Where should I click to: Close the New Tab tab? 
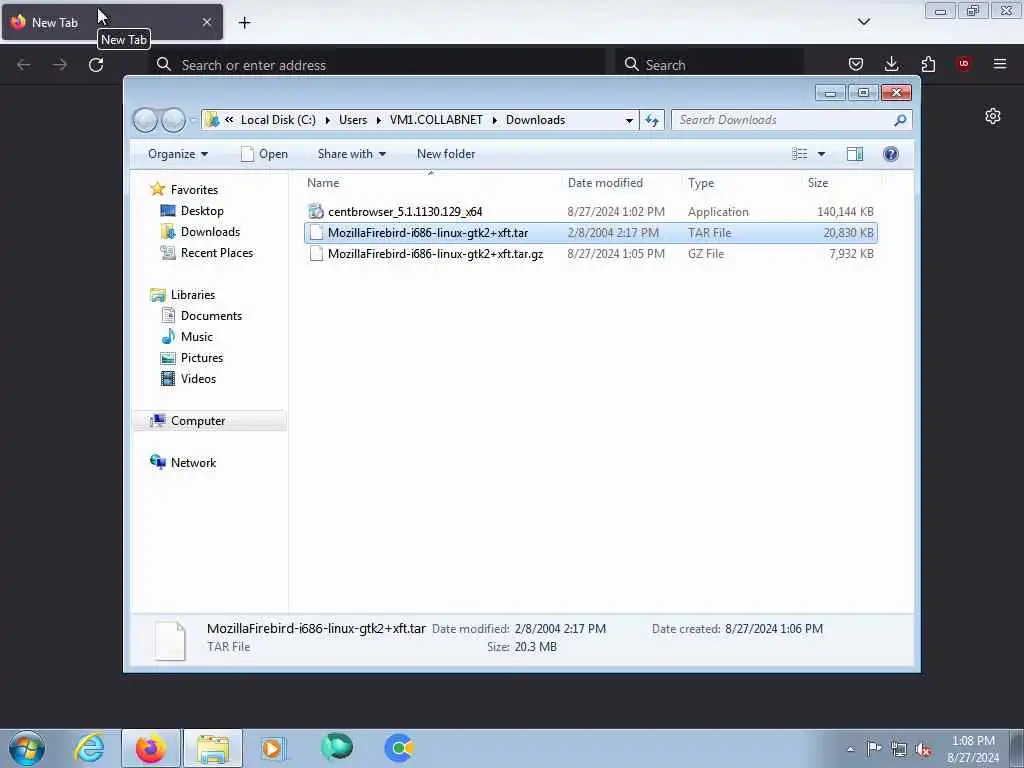206,22
